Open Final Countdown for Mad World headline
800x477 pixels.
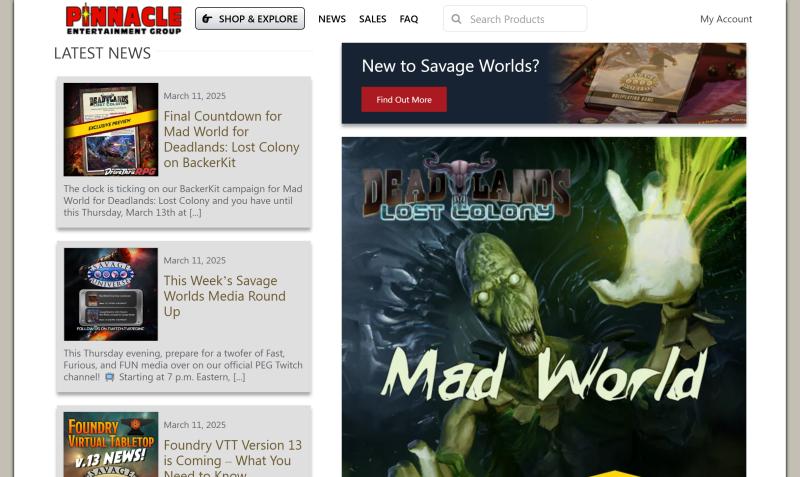(x=232, y=139)
